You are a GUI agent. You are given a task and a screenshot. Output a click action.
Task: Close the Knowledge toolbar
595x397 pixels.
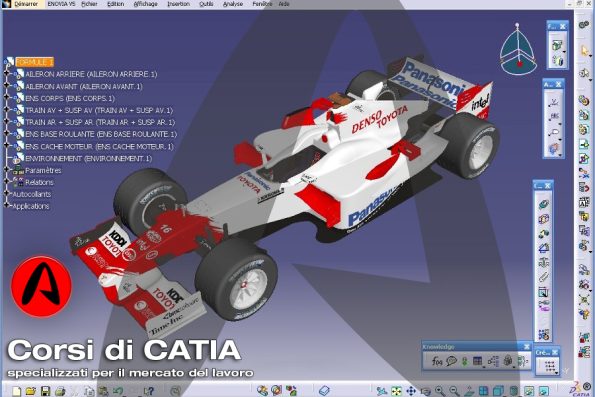(x=527, y=347)
